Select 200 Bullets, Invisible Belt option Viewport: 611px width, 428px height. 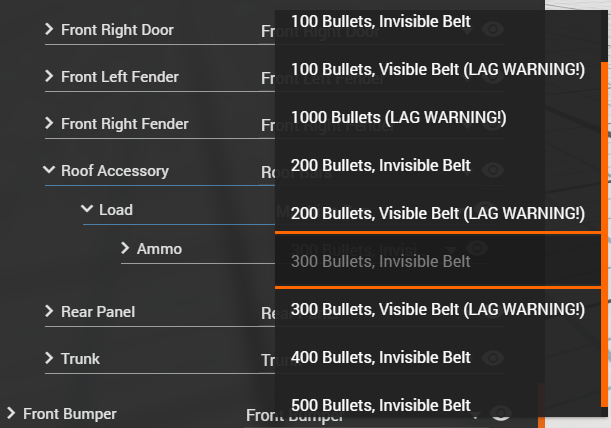click(x=380, y=165)
